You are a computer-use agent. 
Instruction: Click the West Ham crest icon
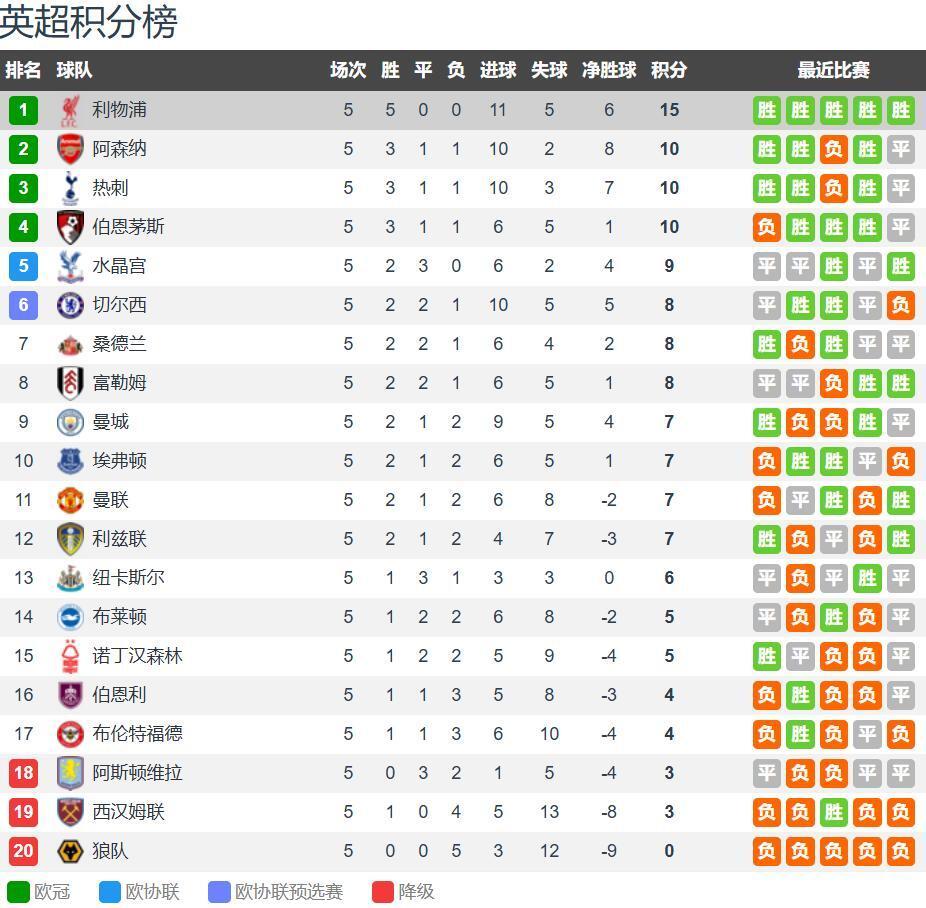pyautogui.click(x=70, y=812)
